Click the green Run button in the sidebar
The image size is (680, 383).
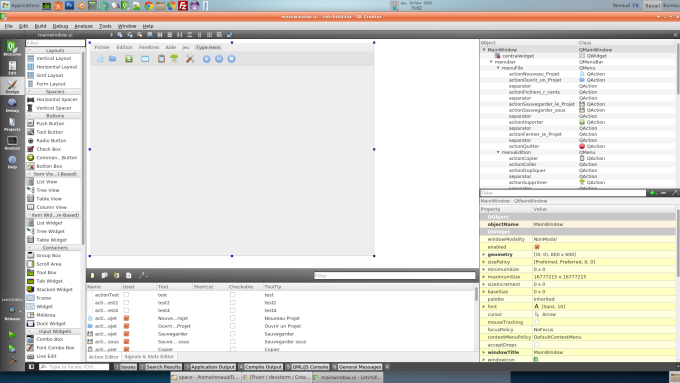(12, 335)
